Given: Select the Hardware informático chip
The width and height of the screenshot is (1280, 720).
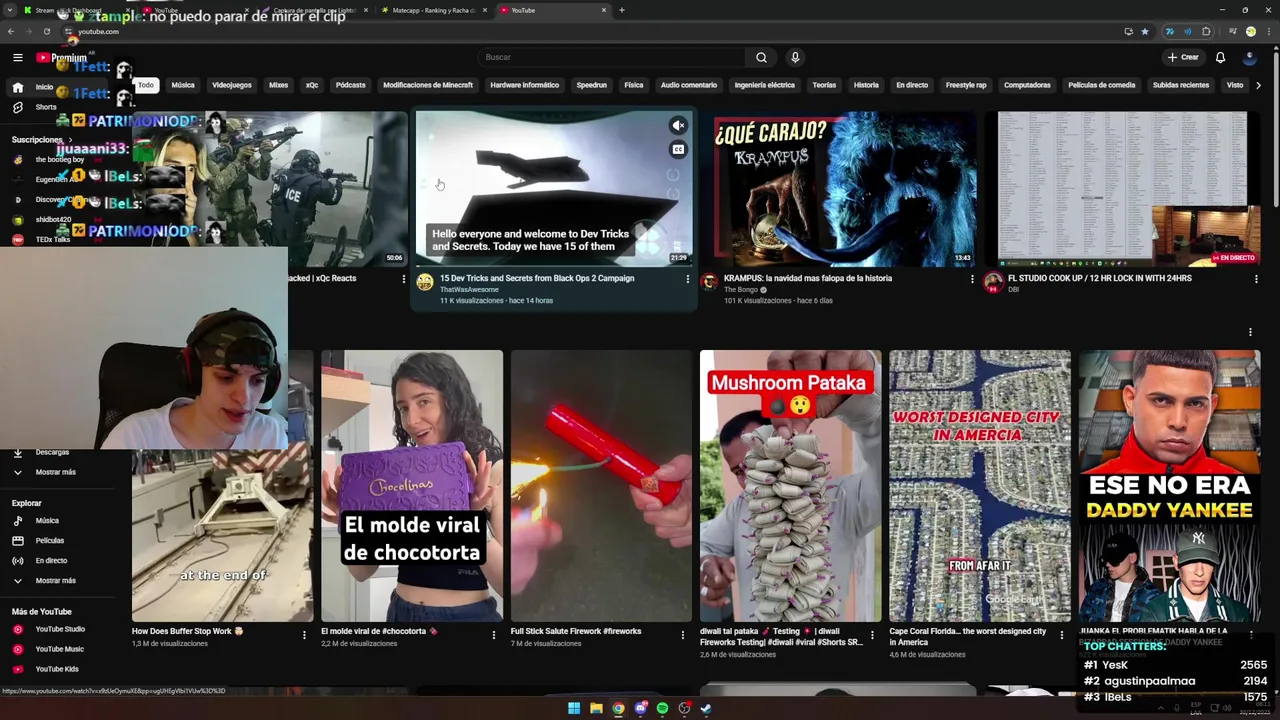Looking at the screenshot, I should point(525,85).
